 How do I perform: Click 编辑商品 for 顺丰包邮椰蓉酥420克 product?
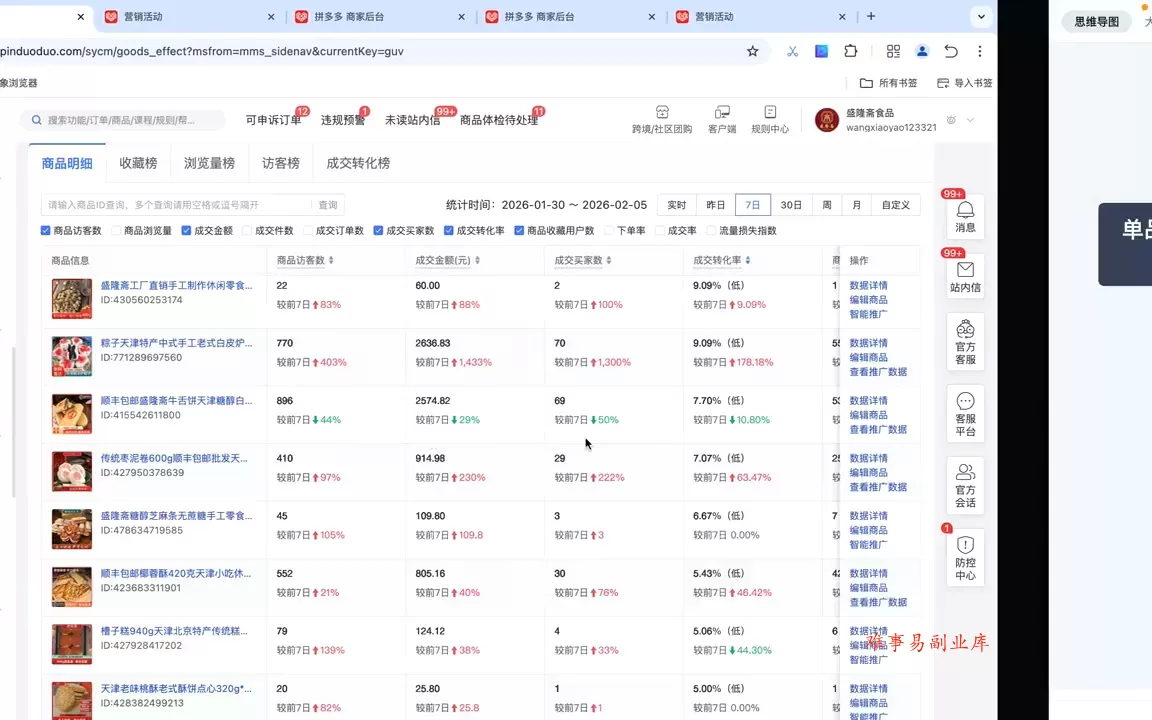868,588
